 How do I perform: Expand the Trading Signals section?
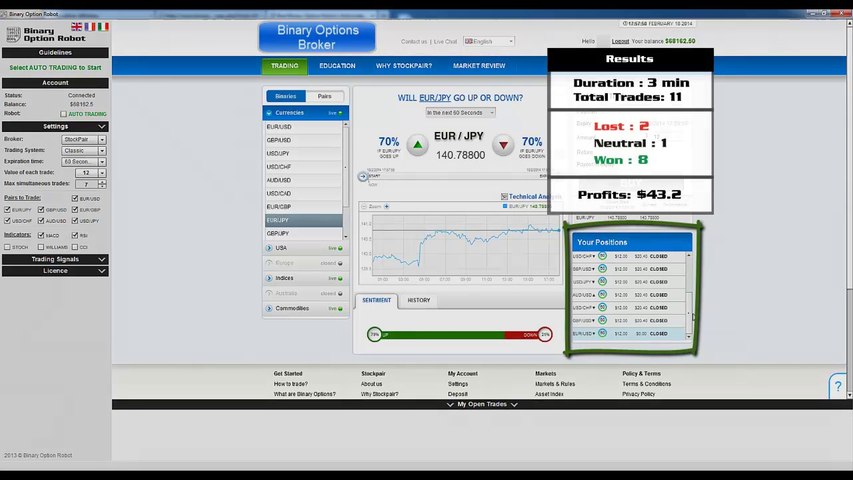55,259
